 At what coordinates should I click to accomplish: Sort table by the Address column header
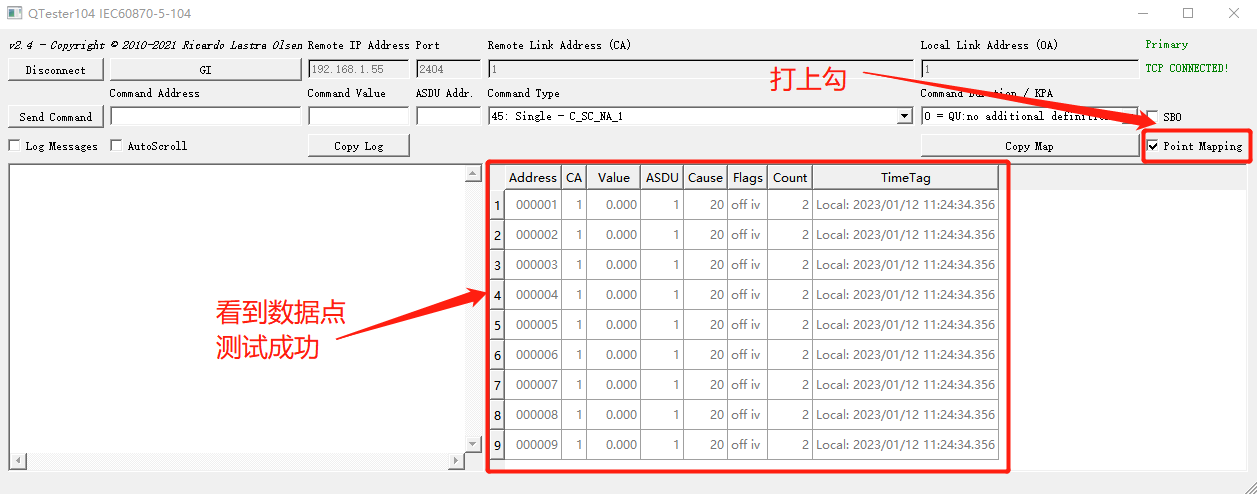point(533,177)
